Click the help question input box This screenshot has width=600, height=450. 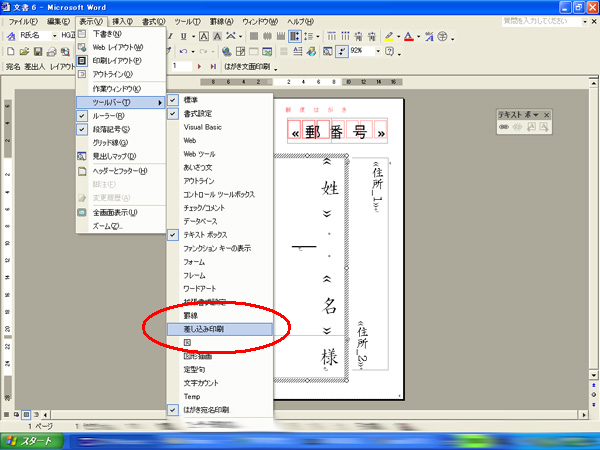point(541,21)
